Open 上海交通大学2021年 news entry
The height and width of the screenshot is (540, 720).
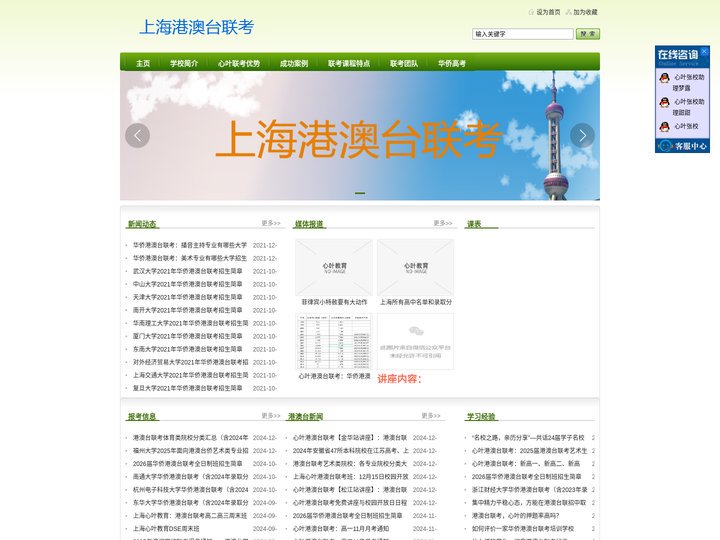tap(191, 375)
